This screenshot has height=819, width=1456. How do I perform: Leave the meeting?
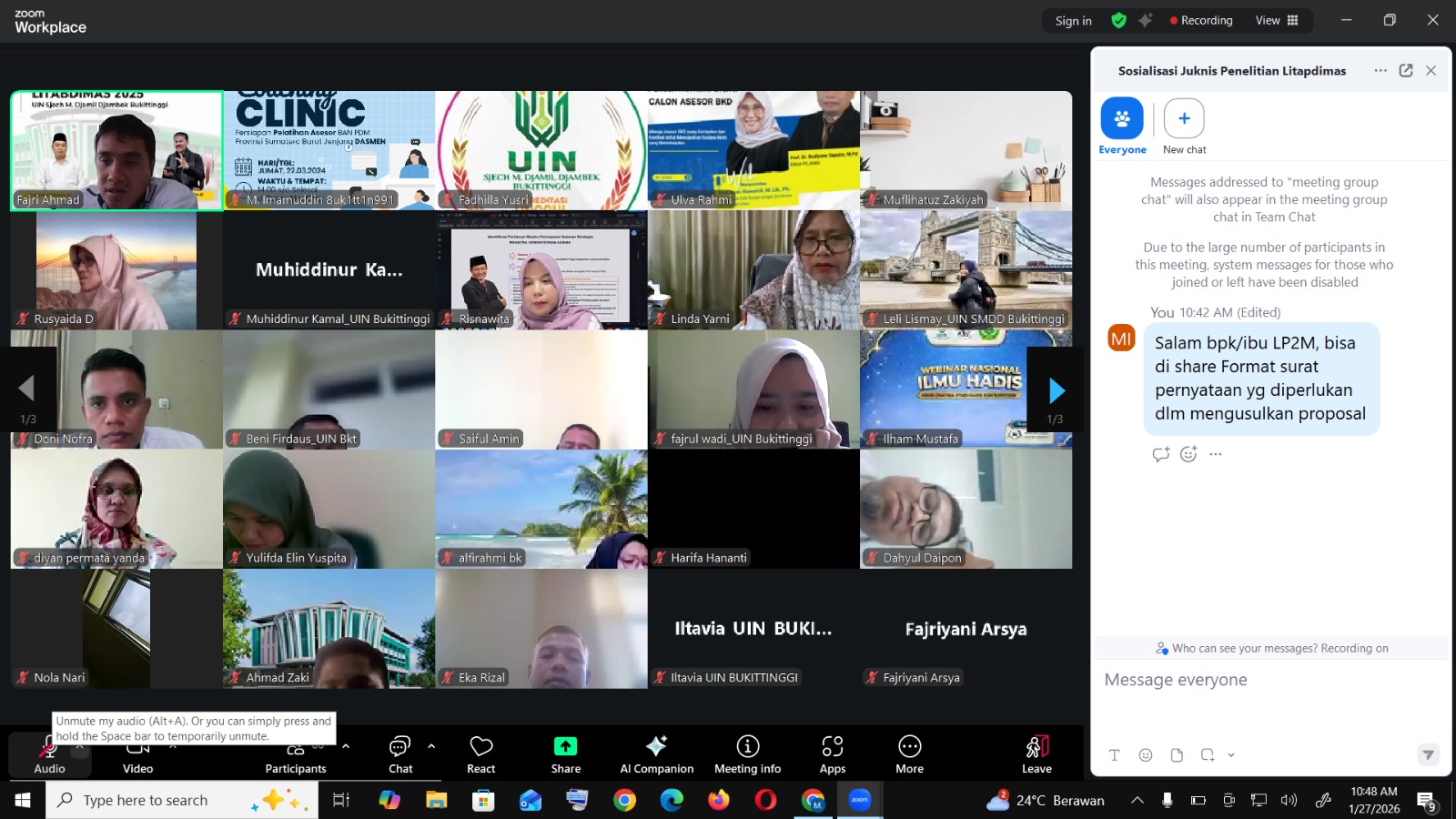(x=1036, y=754)
